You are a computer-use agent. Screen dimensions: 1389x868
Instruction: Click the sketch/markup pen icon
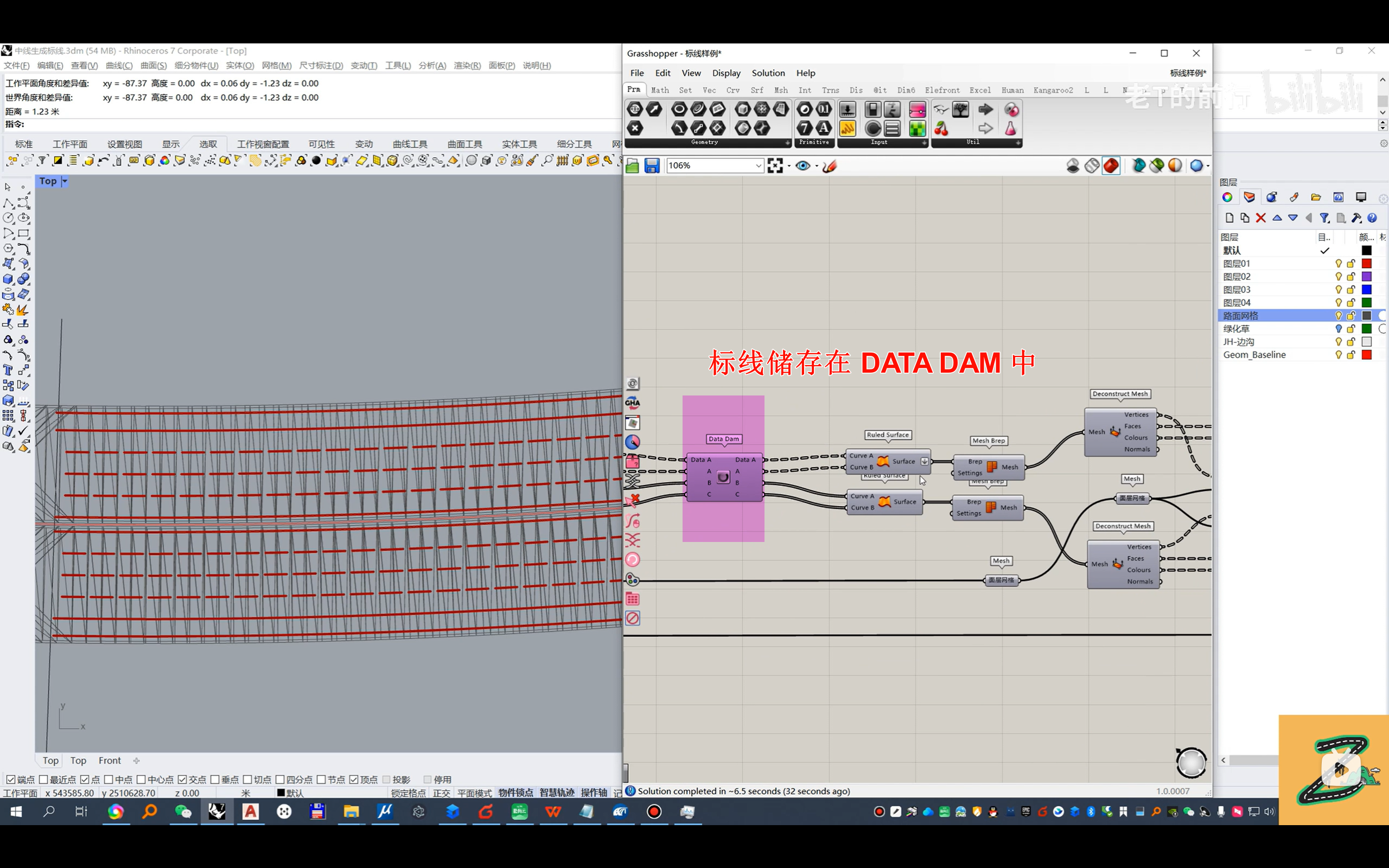(830, 166)
